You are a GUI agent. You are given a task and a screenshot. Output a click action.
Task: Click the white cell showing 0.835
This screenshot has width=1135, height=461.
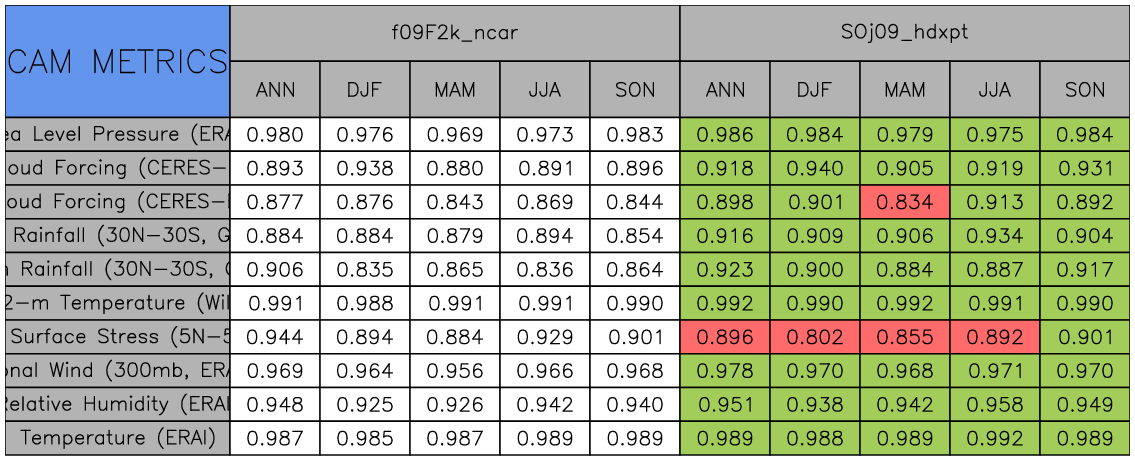tap(365, 270)
